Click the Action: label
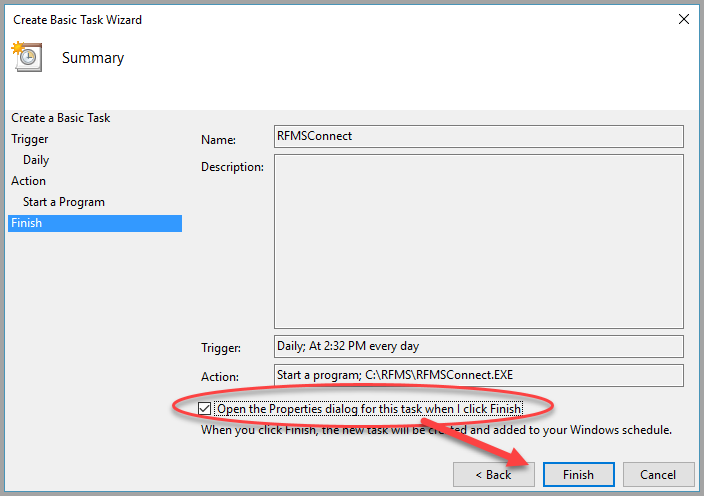 [220, 377]
